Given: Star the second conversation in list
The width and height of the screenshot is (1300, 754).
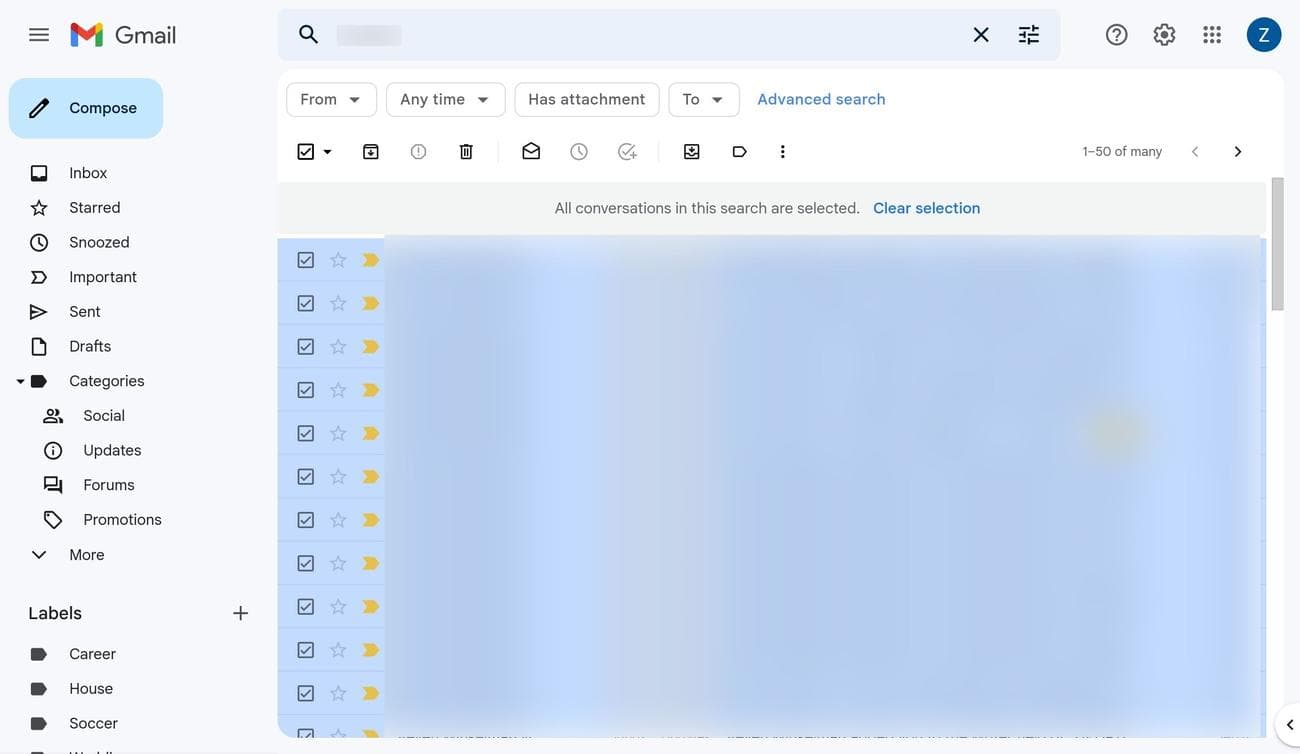Looking at the screenshot, I should (x=338, y=303).
